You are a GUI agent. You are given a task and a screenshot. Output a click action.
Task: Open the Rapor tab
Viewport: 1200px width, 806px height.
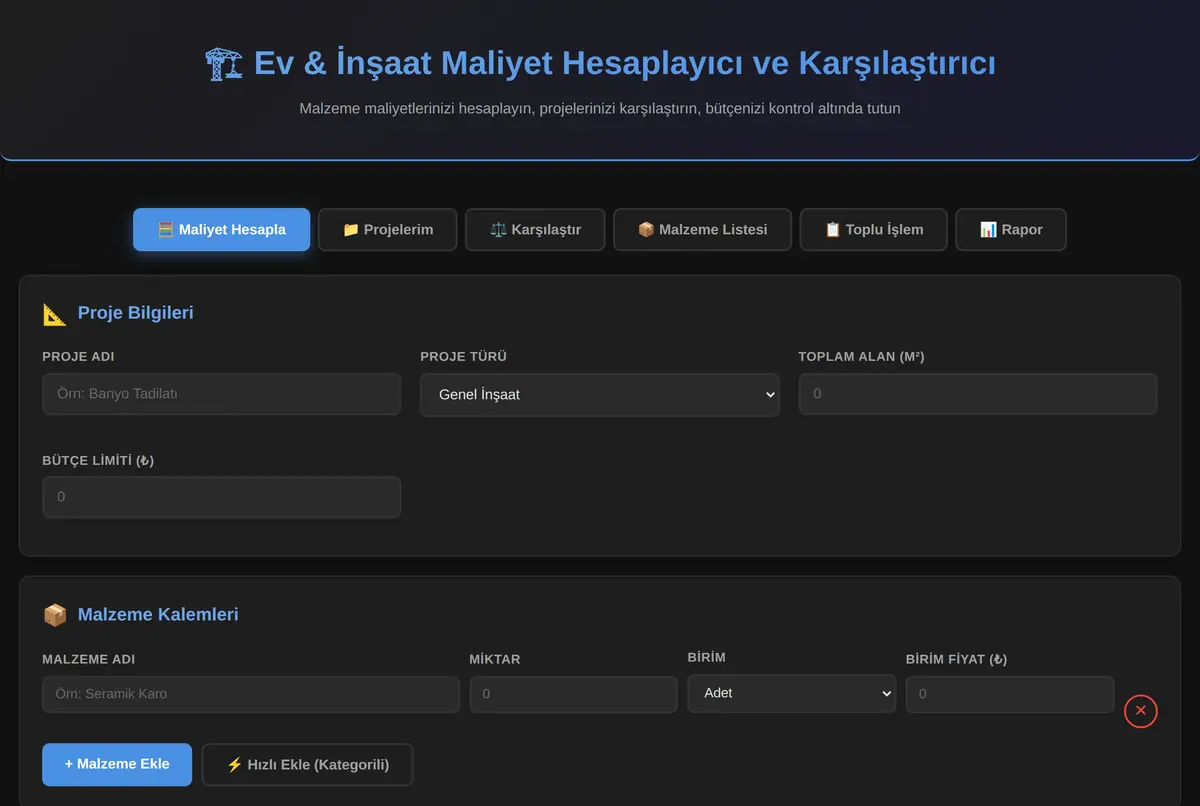pyautogui.click(x=1011, y=229)
